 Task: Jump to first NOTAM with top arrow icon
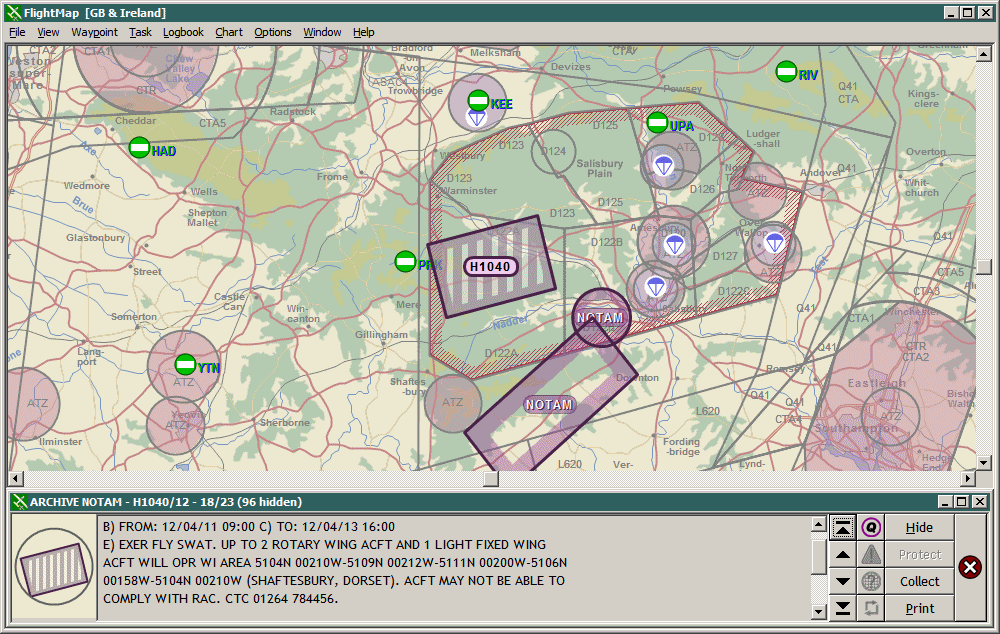click(x=843, y=527)
